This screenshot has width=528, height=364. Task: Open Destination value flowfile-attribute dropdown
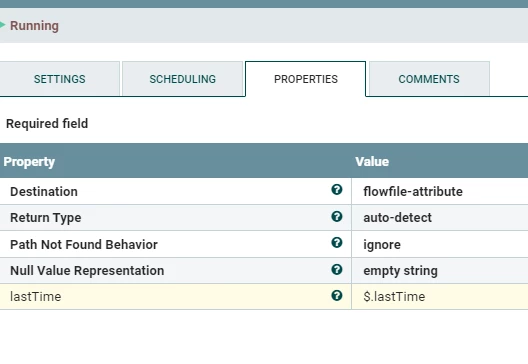[440, 191]
